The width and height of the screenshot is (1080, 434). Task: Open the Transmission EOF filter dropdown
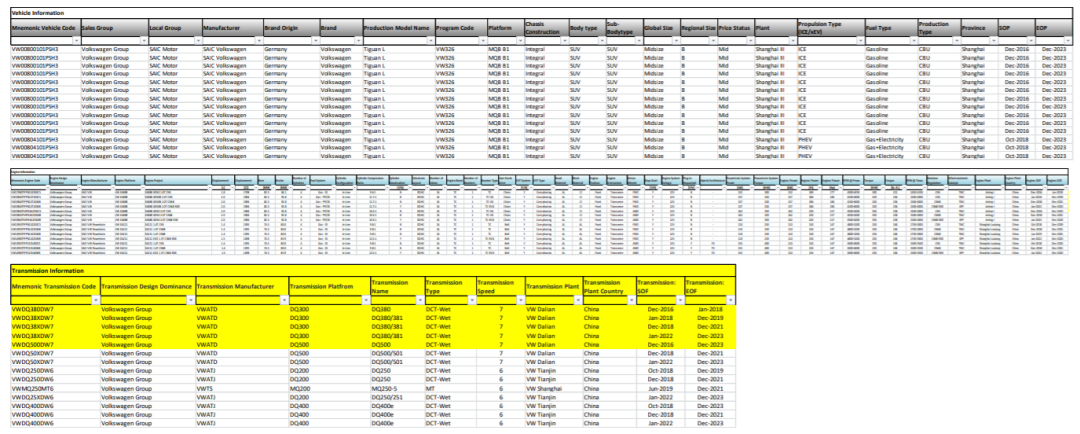(x=729, y=299)
